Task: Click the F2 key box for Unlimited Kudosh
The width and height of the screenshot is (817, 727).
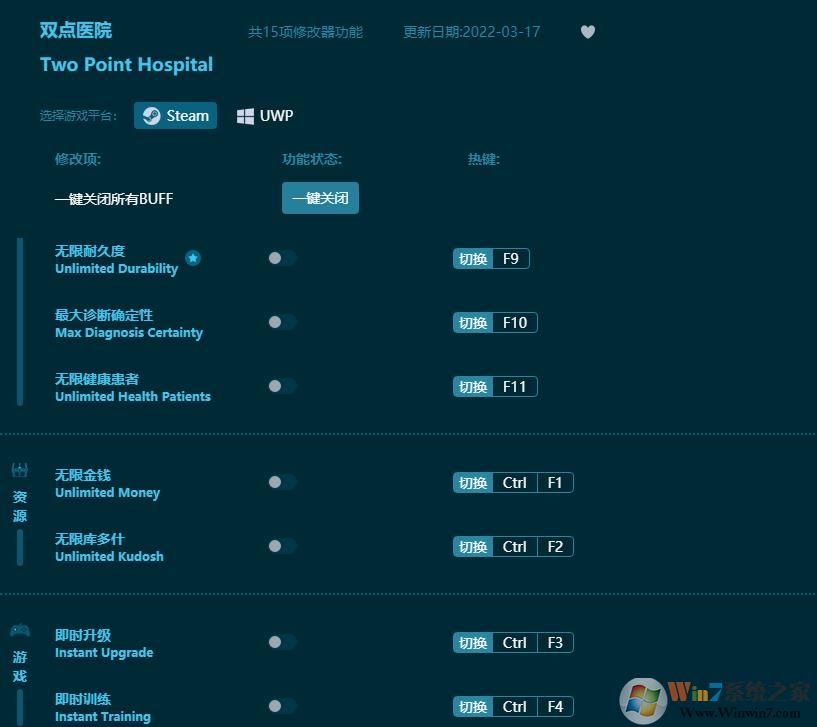Action: coord(555,547)
